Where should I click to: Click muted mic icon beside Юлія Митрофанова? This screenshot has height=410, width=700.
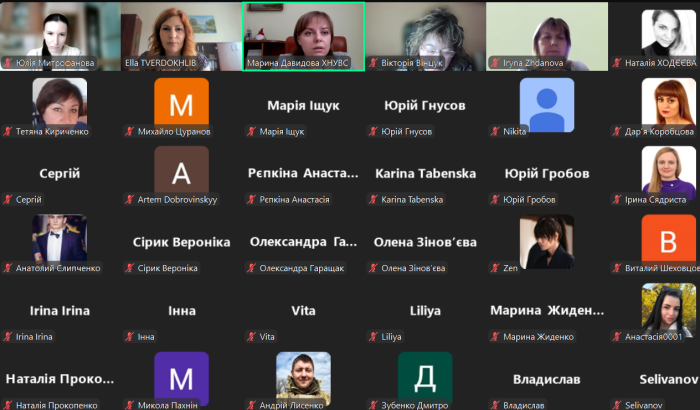pyautogui.click(x=8, y=63)
